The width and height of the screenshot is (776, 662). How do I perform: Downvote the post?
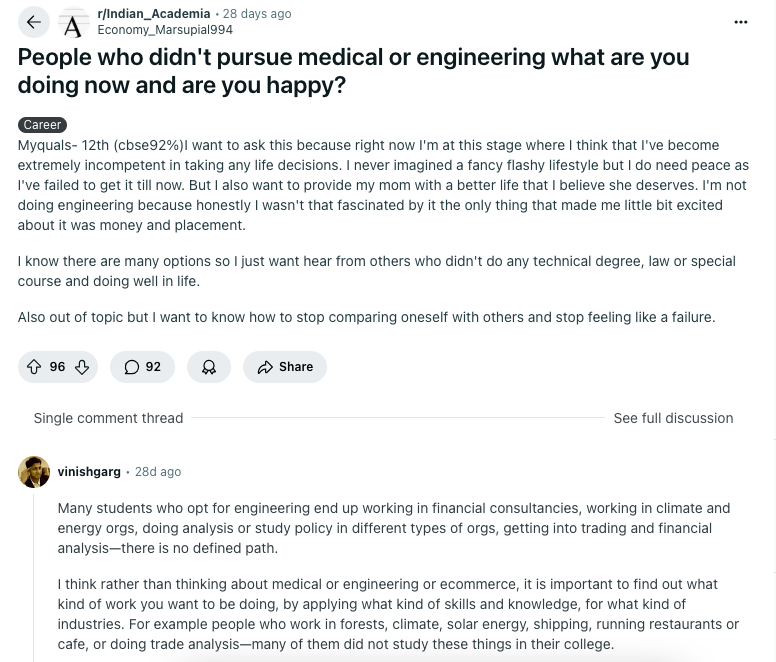[82, 367]
